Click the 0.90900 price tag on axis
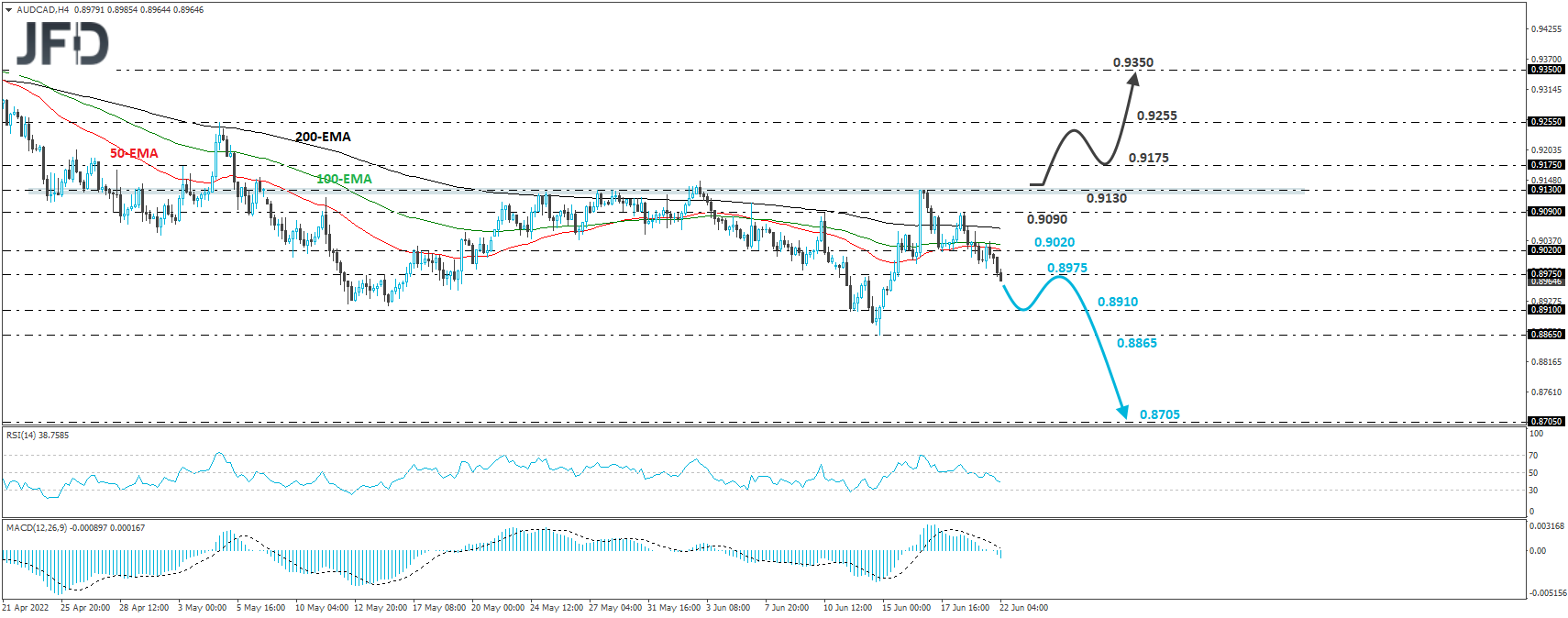The height and width of the screenshot is (618, 1568). pos(1546,212)
